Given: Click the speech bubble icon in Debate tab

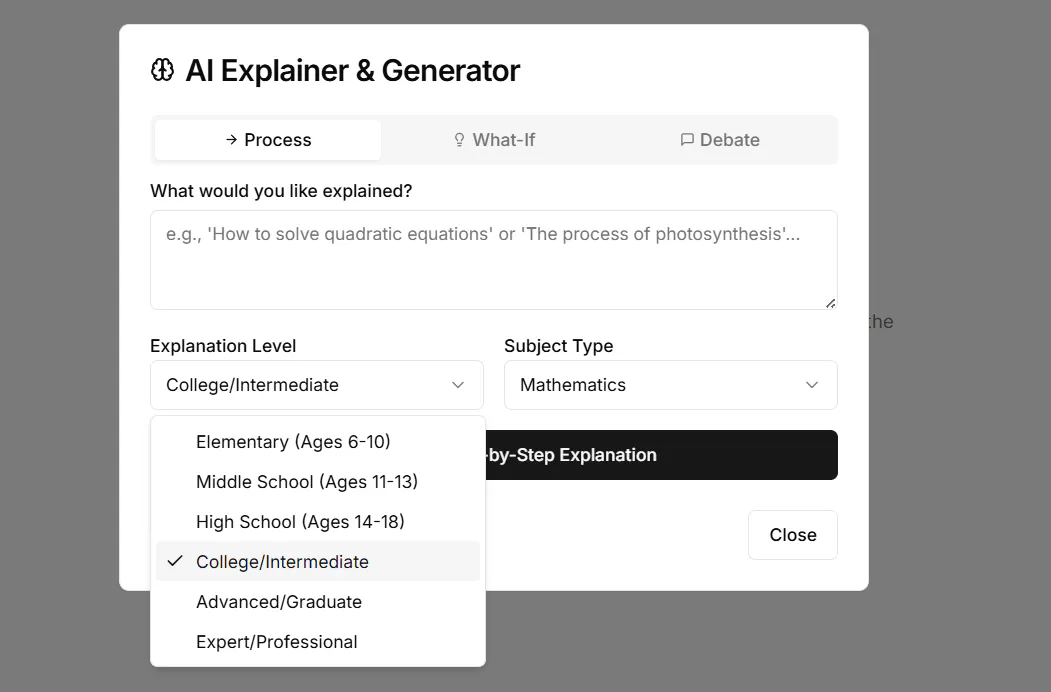Looking at the screenshot, I should 687,139.
